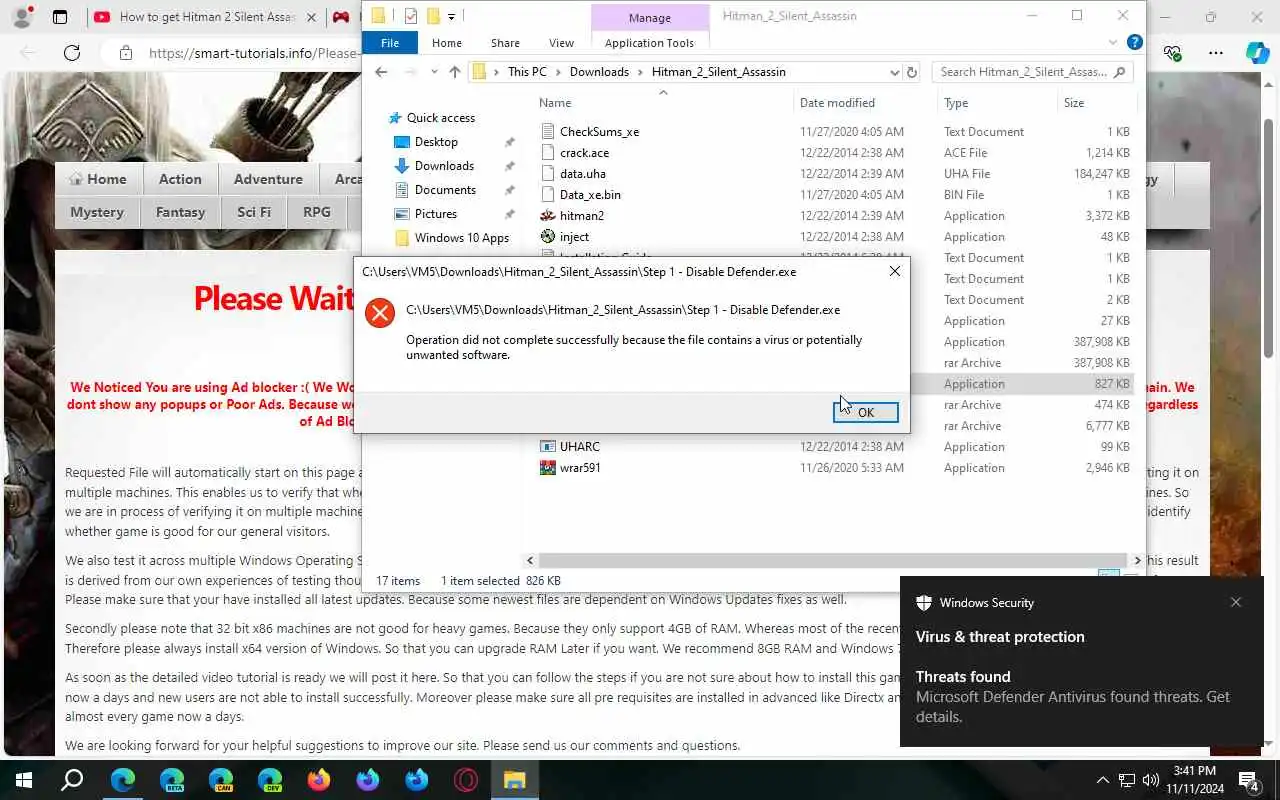Click the New folder quick access icon
This screenshot has width=1280, height=800.
pyautogui.click(x=433, y=16)
